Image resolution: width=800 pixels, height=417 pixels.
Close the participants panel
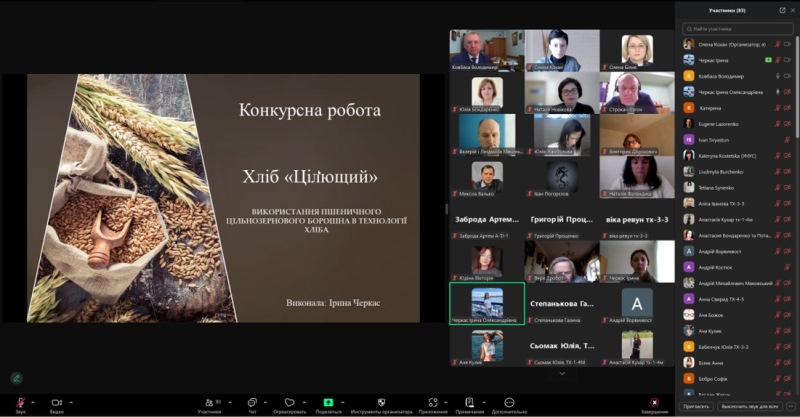tap(792, 10)
